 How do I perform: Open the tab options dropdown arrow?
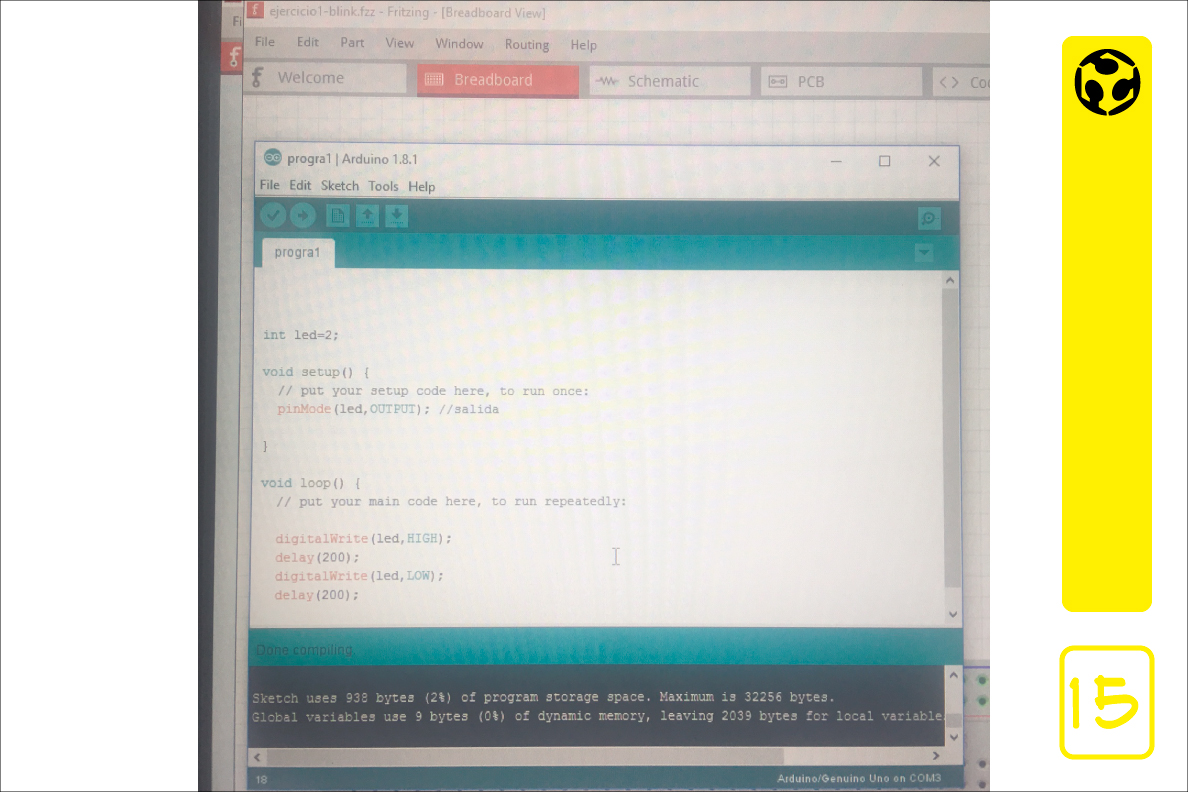924,252
